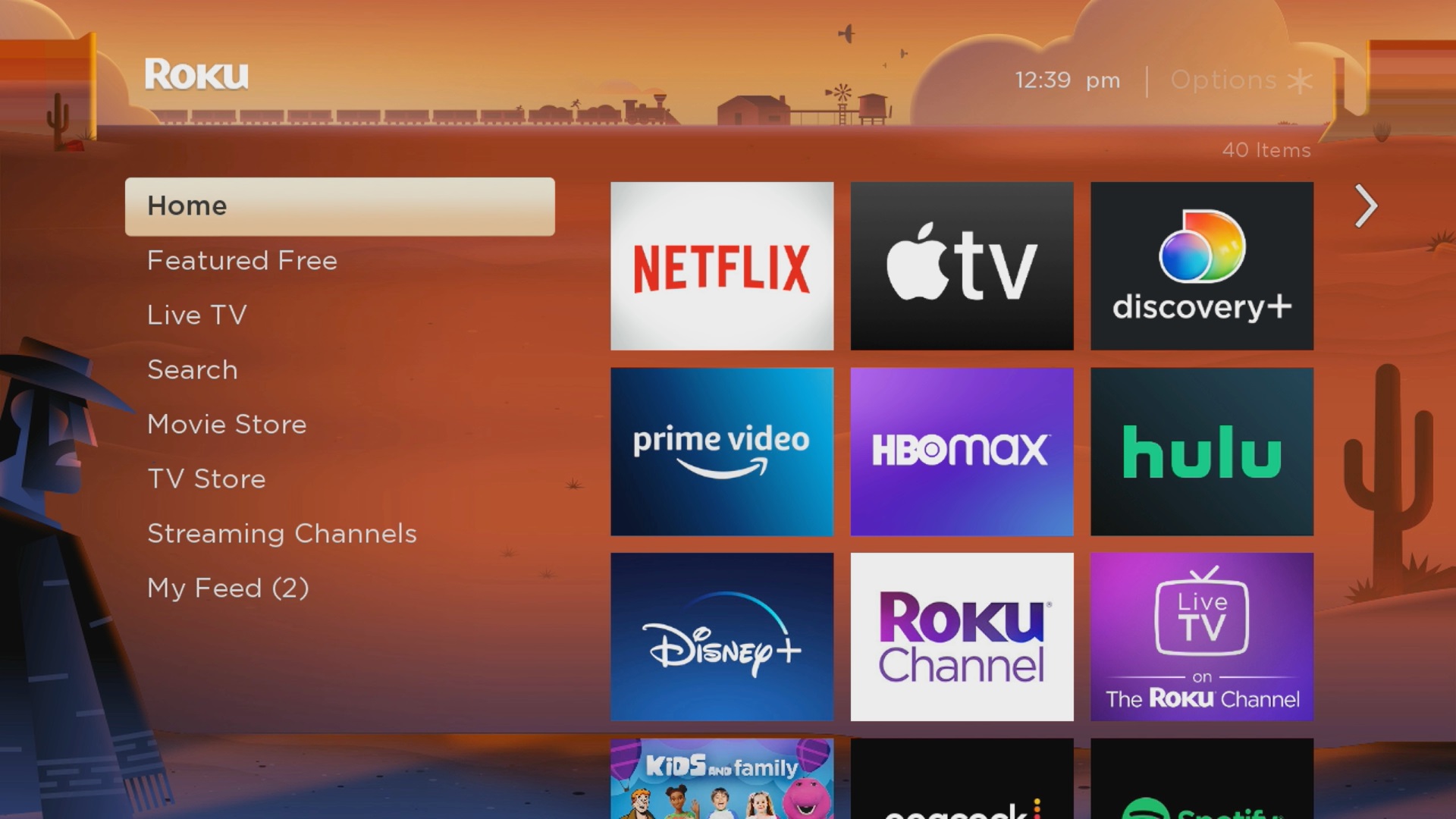Open Live TV on The Roku Channel
The width and height of the screenshot is (1456, 819).
click(1202, 638)
